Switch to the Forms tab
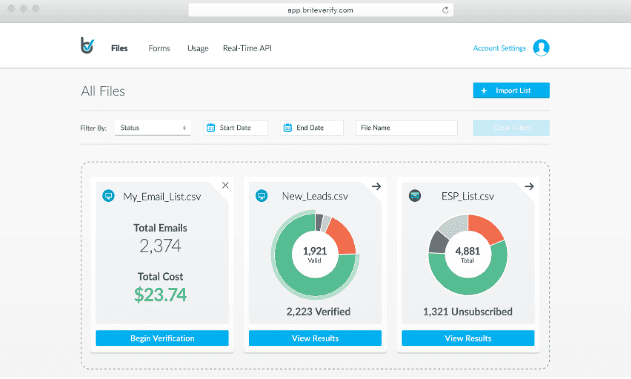This screenshot has height=379, width=631. click(x=159, y=48)
